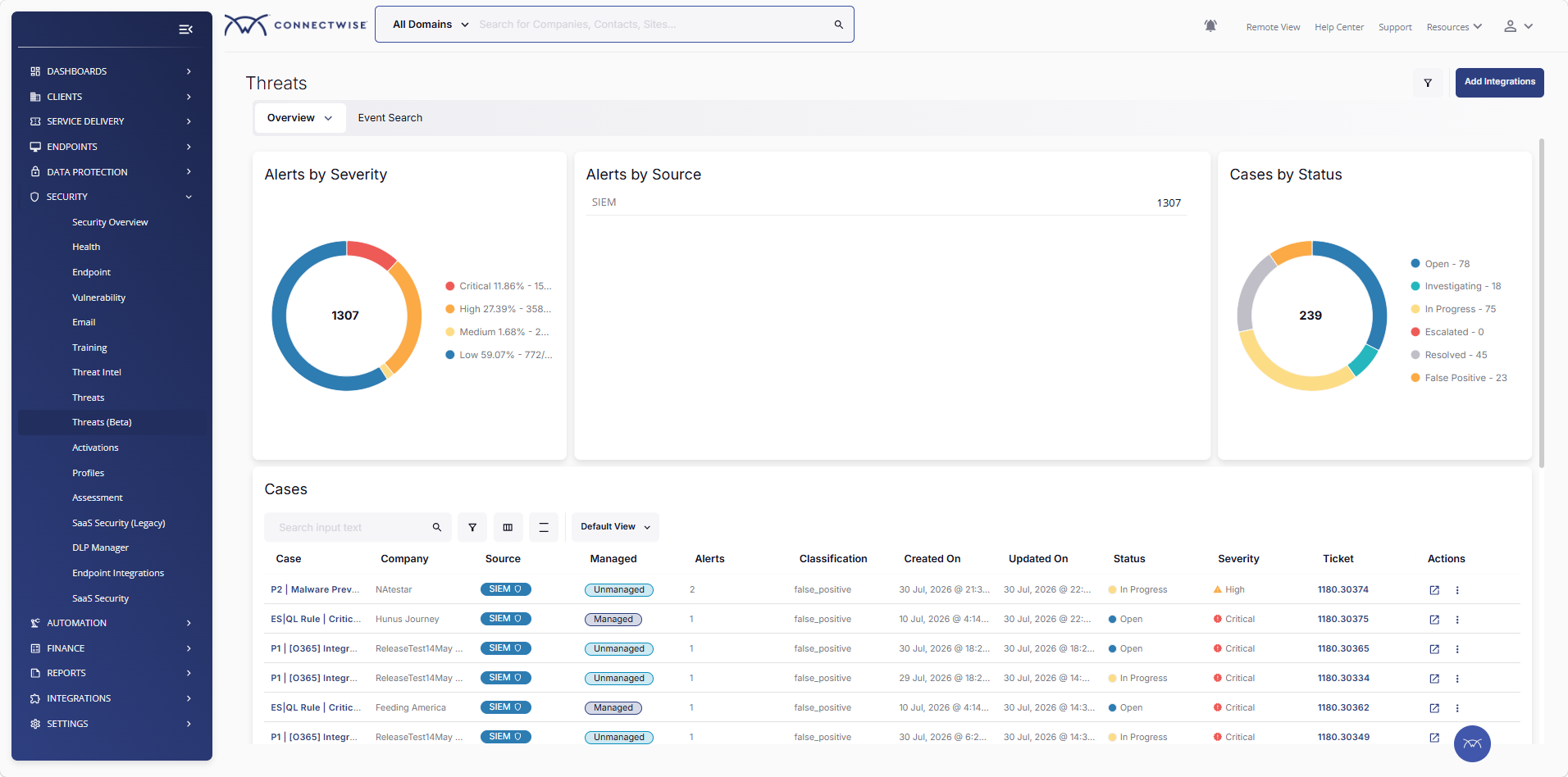
Task: Click SIEM row in Alerts by Source
Action: coord(887,202)
